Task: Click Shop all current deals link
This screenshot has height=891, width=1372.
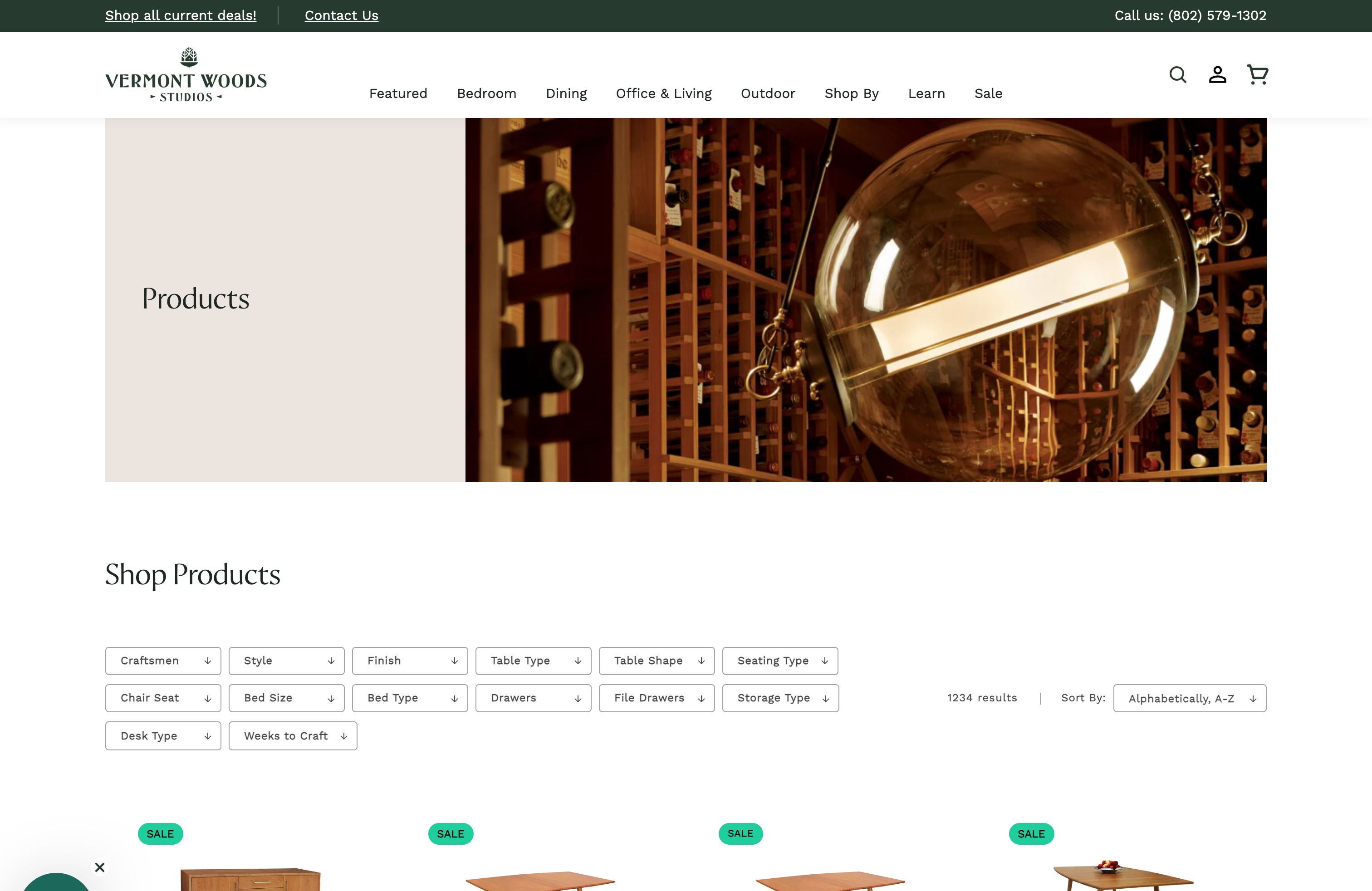Action: tap(181, 15)
